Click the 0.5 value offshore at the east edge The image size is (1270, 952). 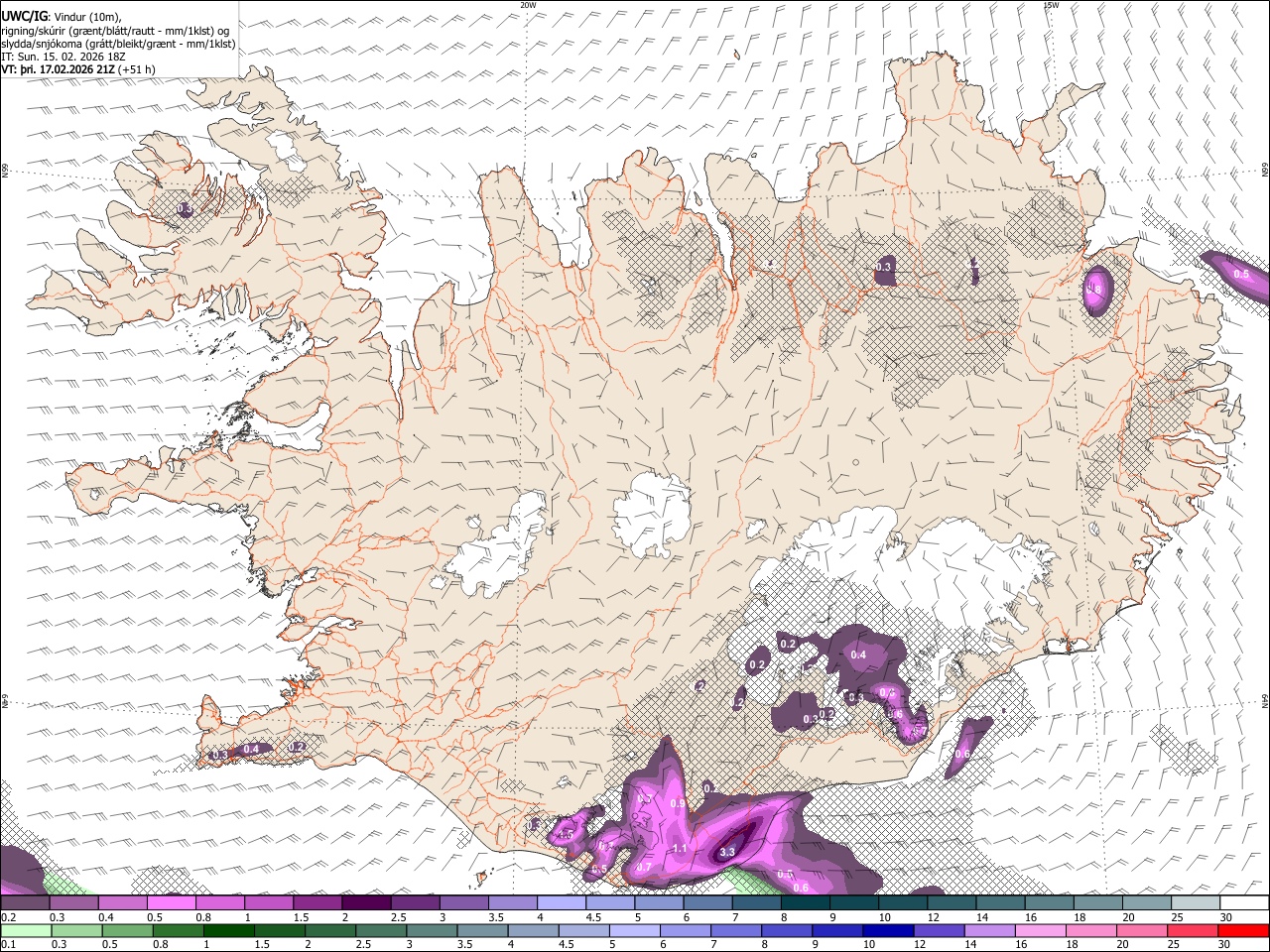click(x=1241, y=274)
